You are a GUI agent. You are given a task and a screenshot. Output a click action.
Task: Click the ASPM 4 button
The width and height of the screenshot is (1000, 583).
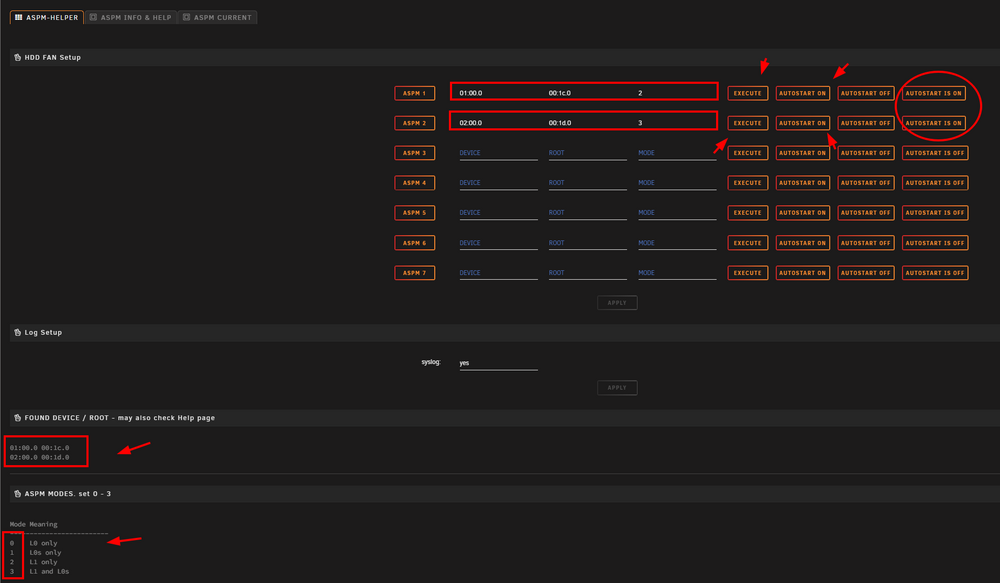click(415, 183)
